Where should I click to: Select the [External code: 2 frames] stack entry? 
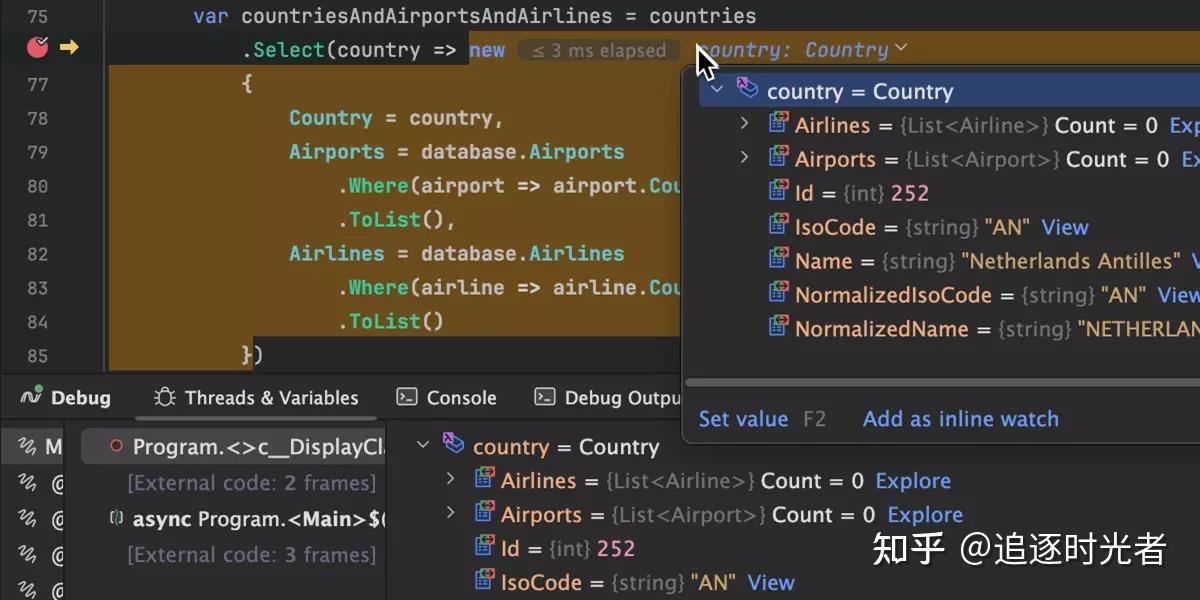click(252, 483)
